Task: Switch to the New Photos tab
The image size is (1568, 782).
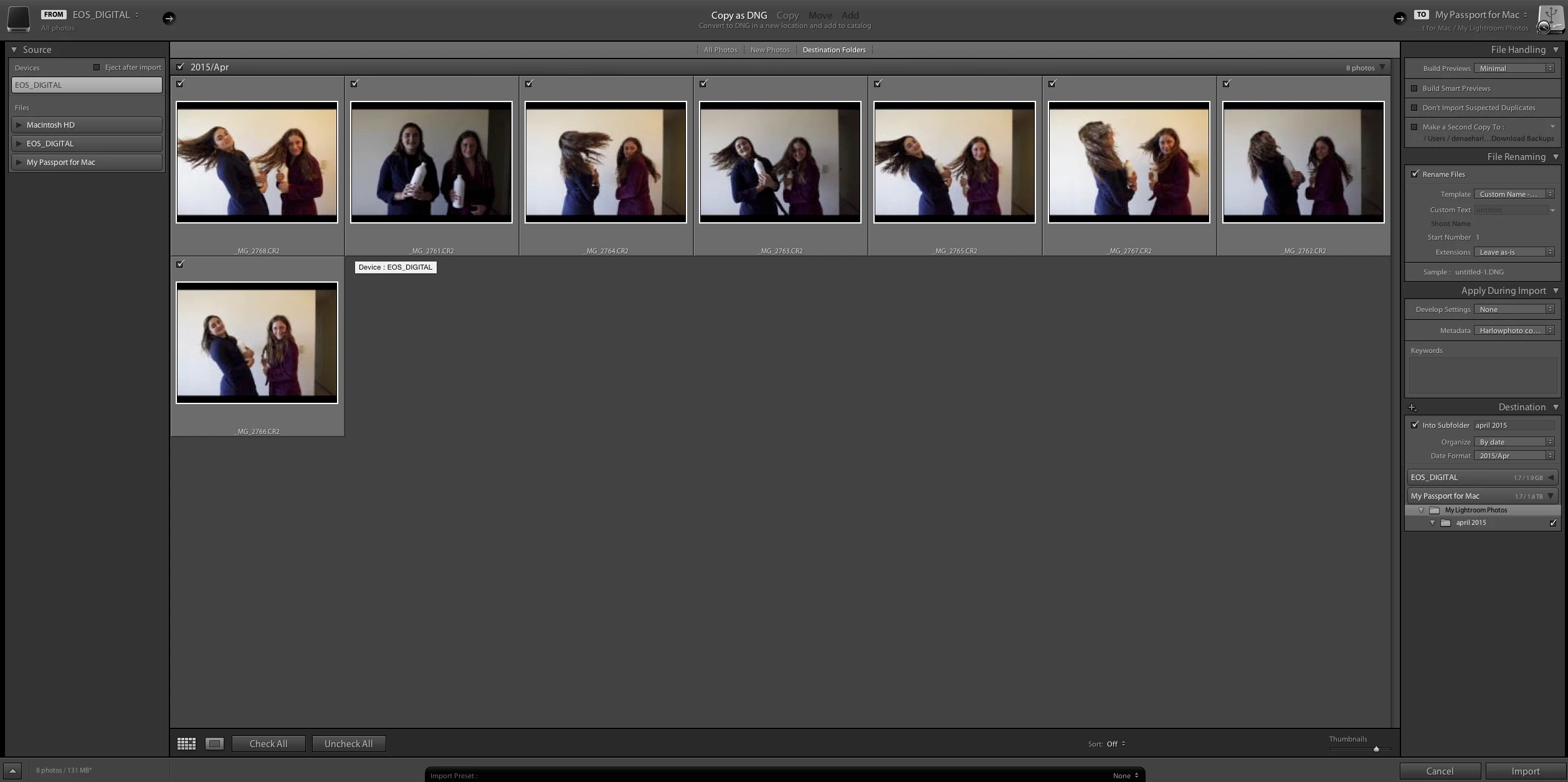Action: click(x=769, y=50)
